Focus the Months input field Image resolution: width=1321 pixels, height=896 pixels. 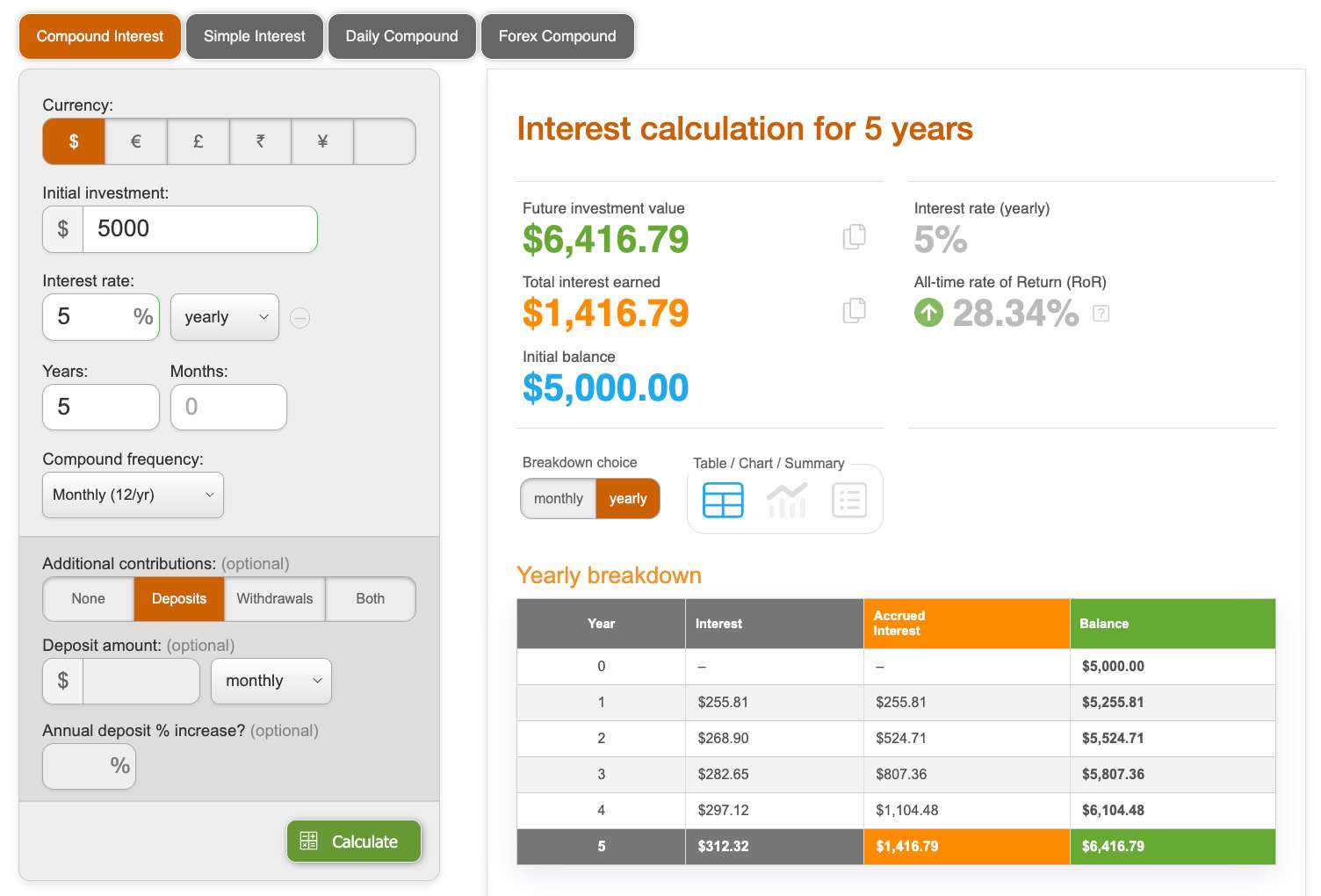click(228, 408)
